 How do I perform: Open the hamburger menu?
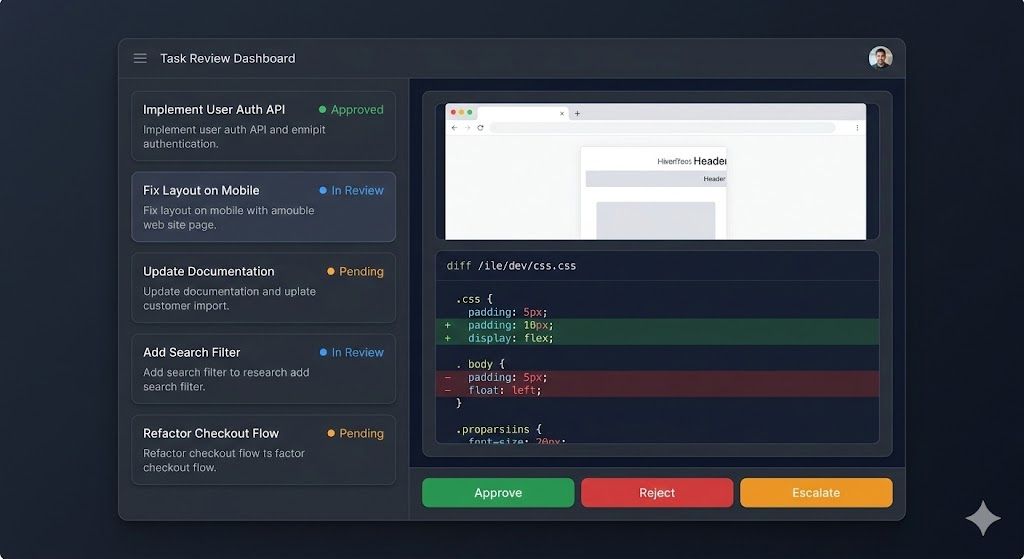140,59
